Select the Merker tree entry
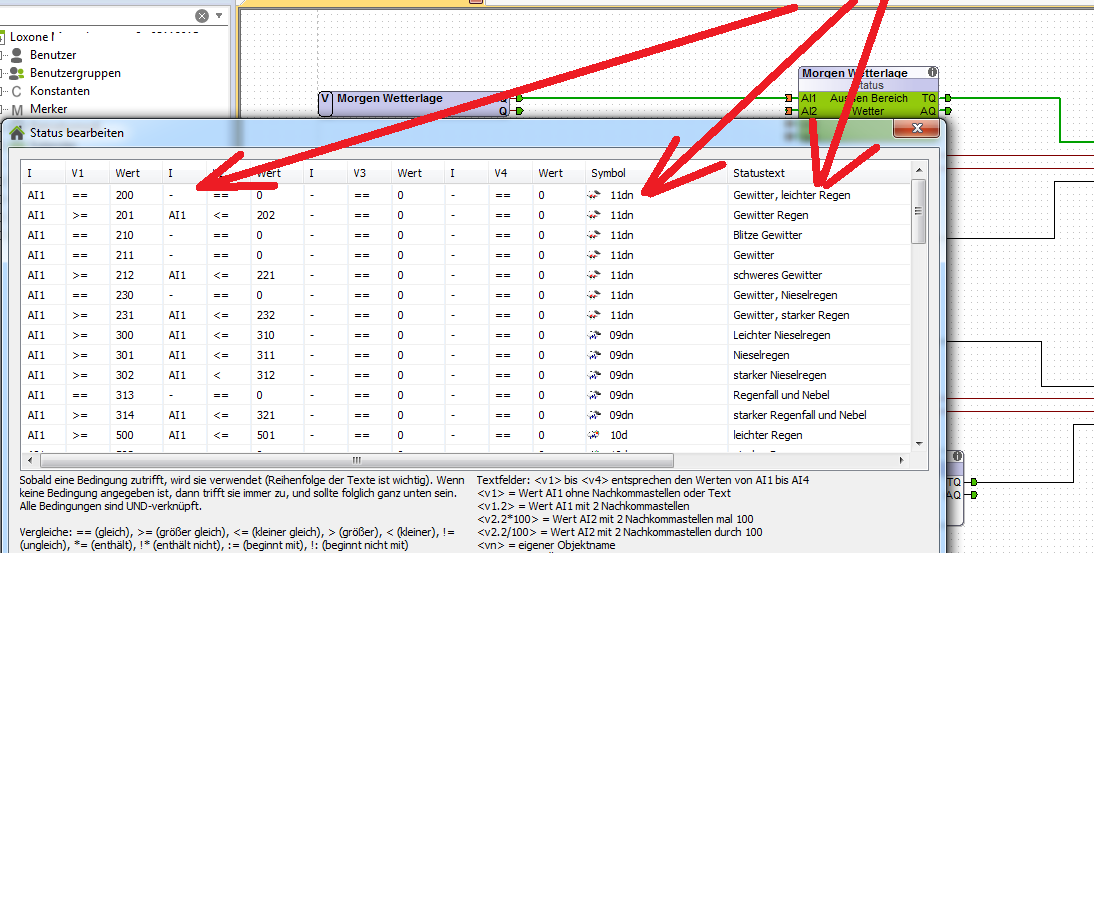The height and width of the screenshot is (912, 1094). pos(49,110)
